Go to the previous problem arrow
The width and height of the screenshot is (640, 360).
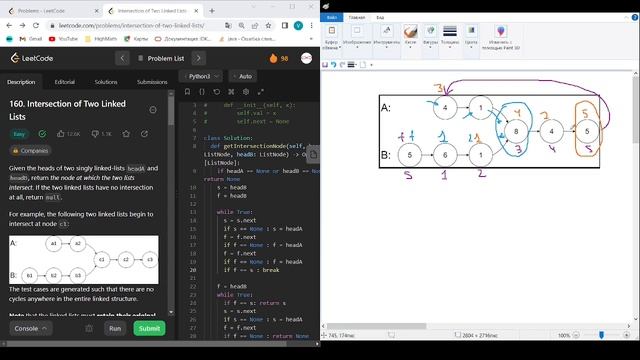[x=122, y=58]
